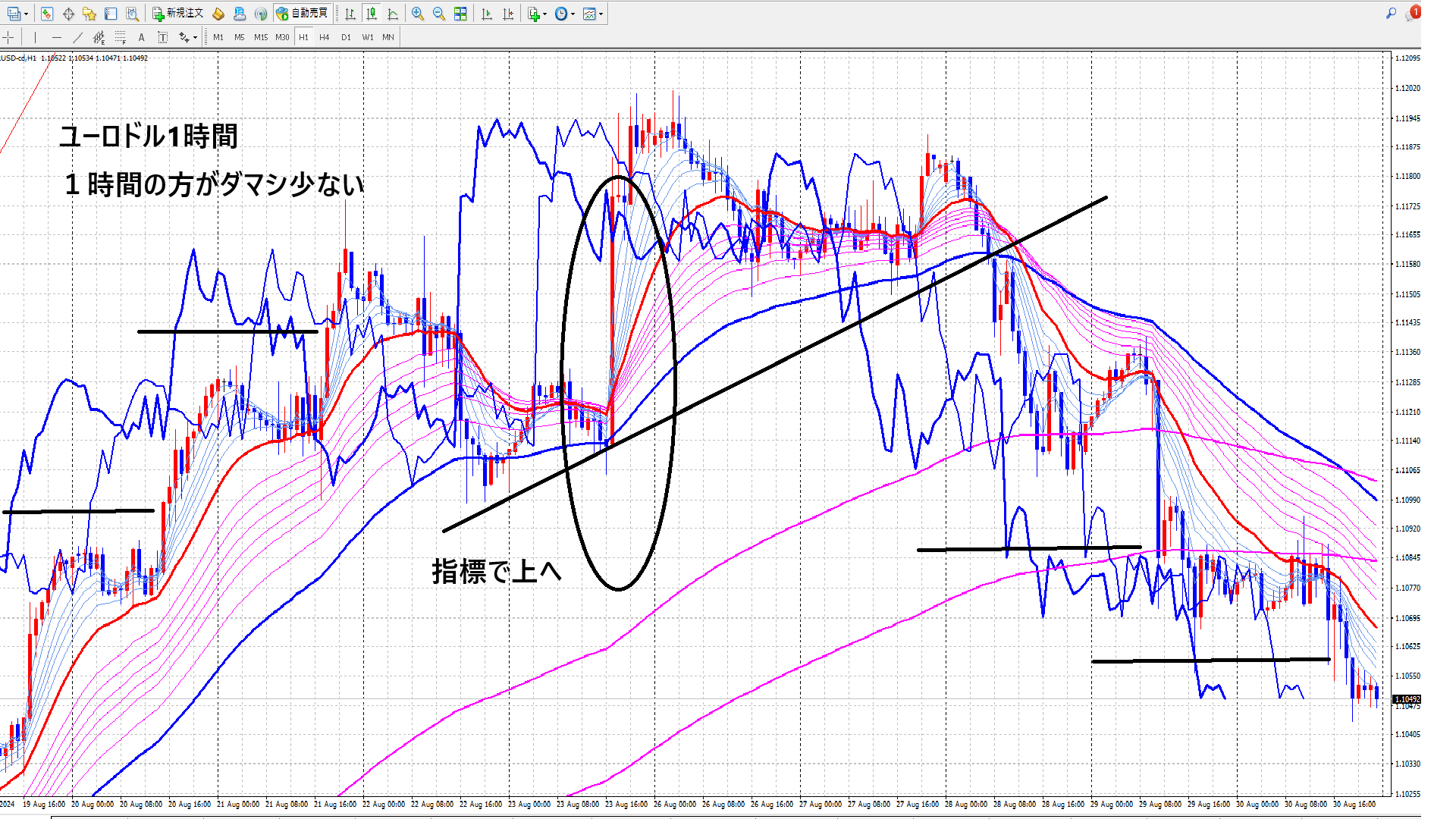Select the text label tool
Screen dimensions: 1456x819
162,37
